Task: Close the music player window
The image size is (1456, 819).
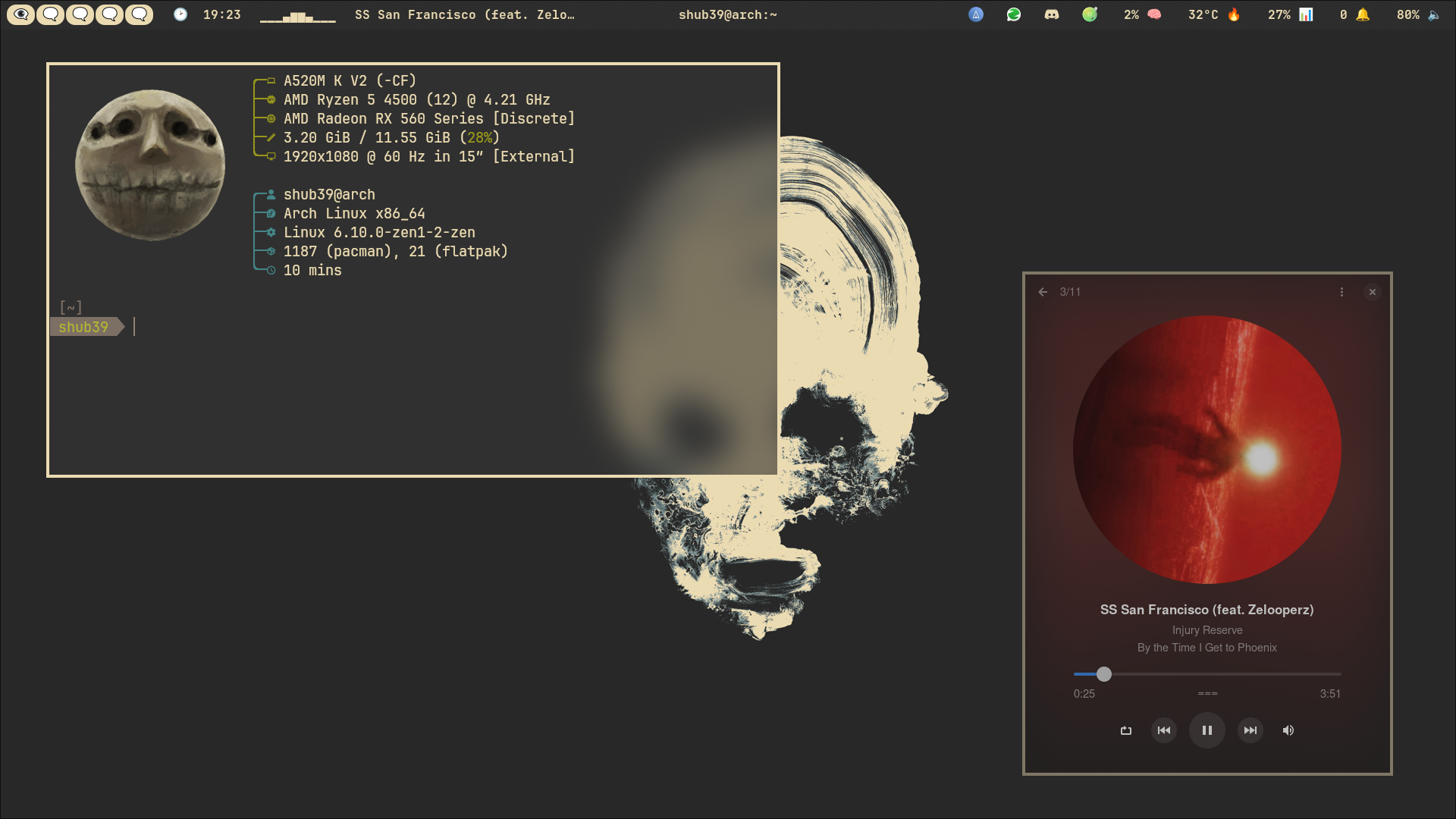Action: click(x=1372, y=292)
